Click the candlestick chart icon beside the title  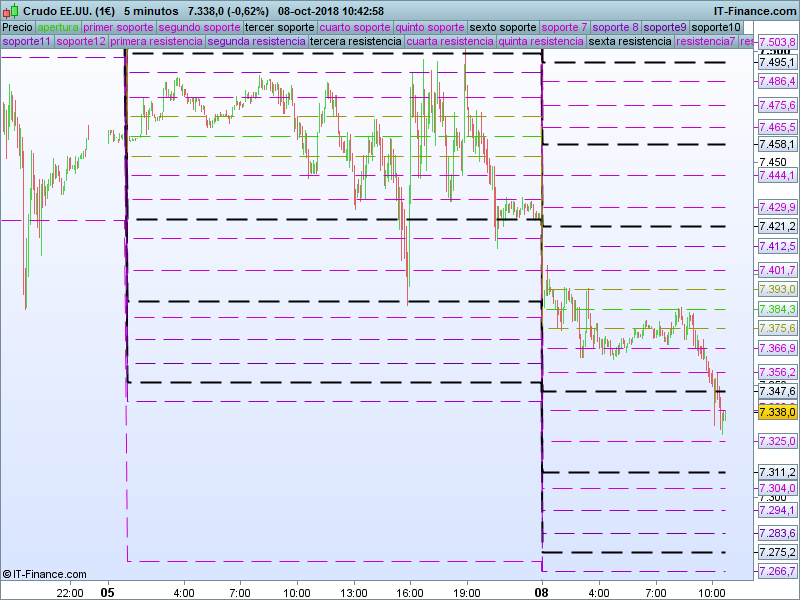tap(10, 10)
